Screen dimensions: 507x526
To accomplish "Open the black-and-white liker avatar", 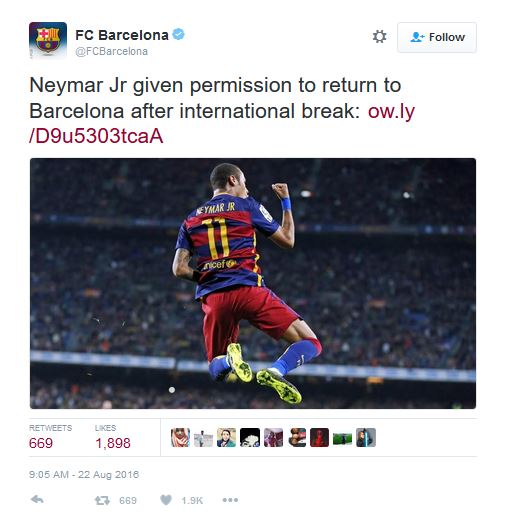I will tap(250, 437).
